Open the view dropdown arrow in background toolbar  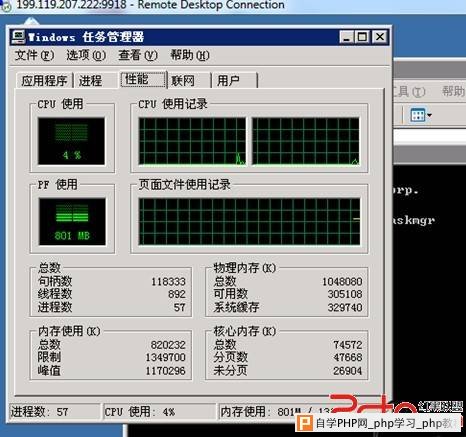[x=429, y=115]
